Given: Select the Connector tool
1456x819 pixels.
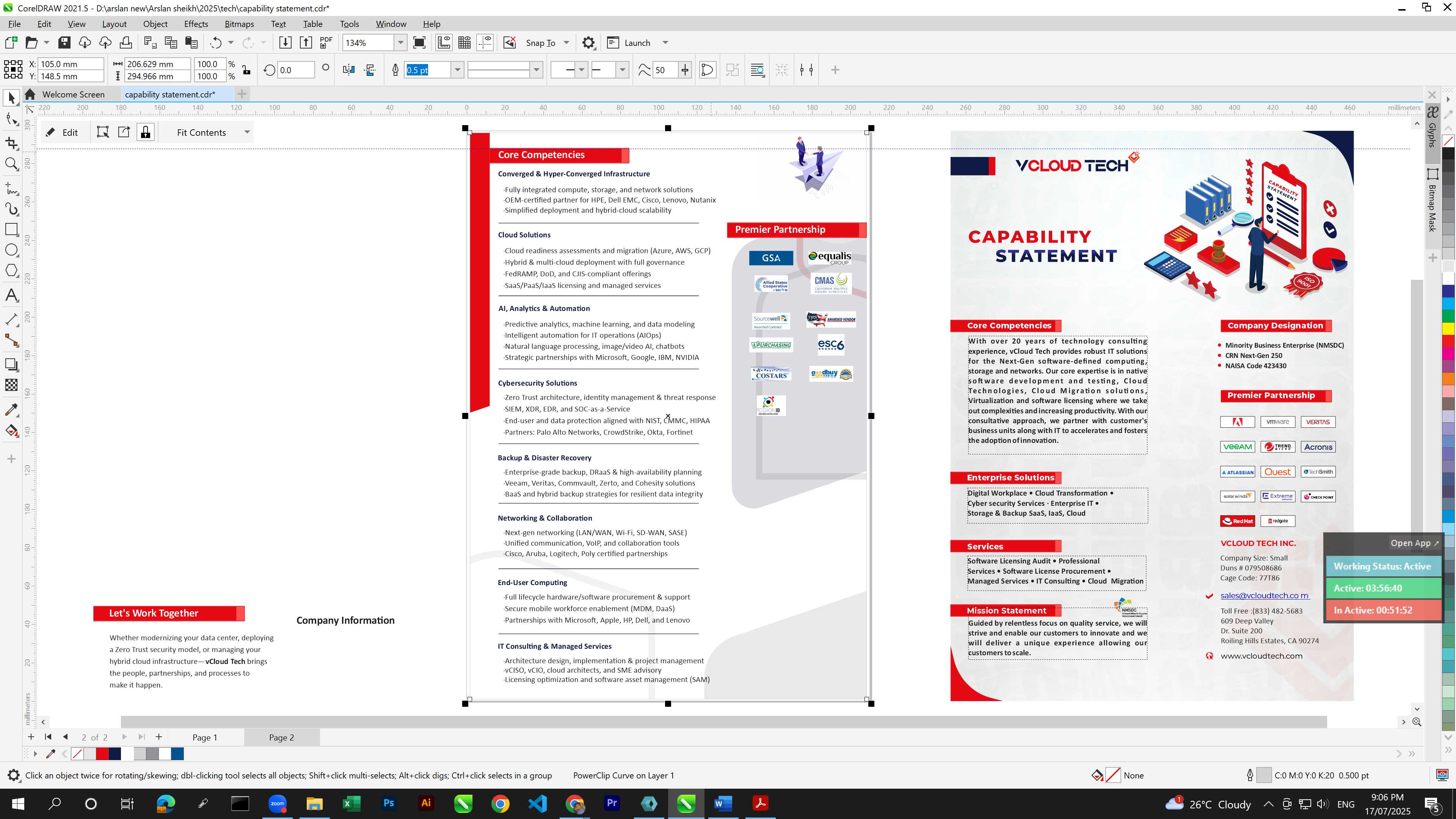Looking at the screenshot, I should coord(11,340).
